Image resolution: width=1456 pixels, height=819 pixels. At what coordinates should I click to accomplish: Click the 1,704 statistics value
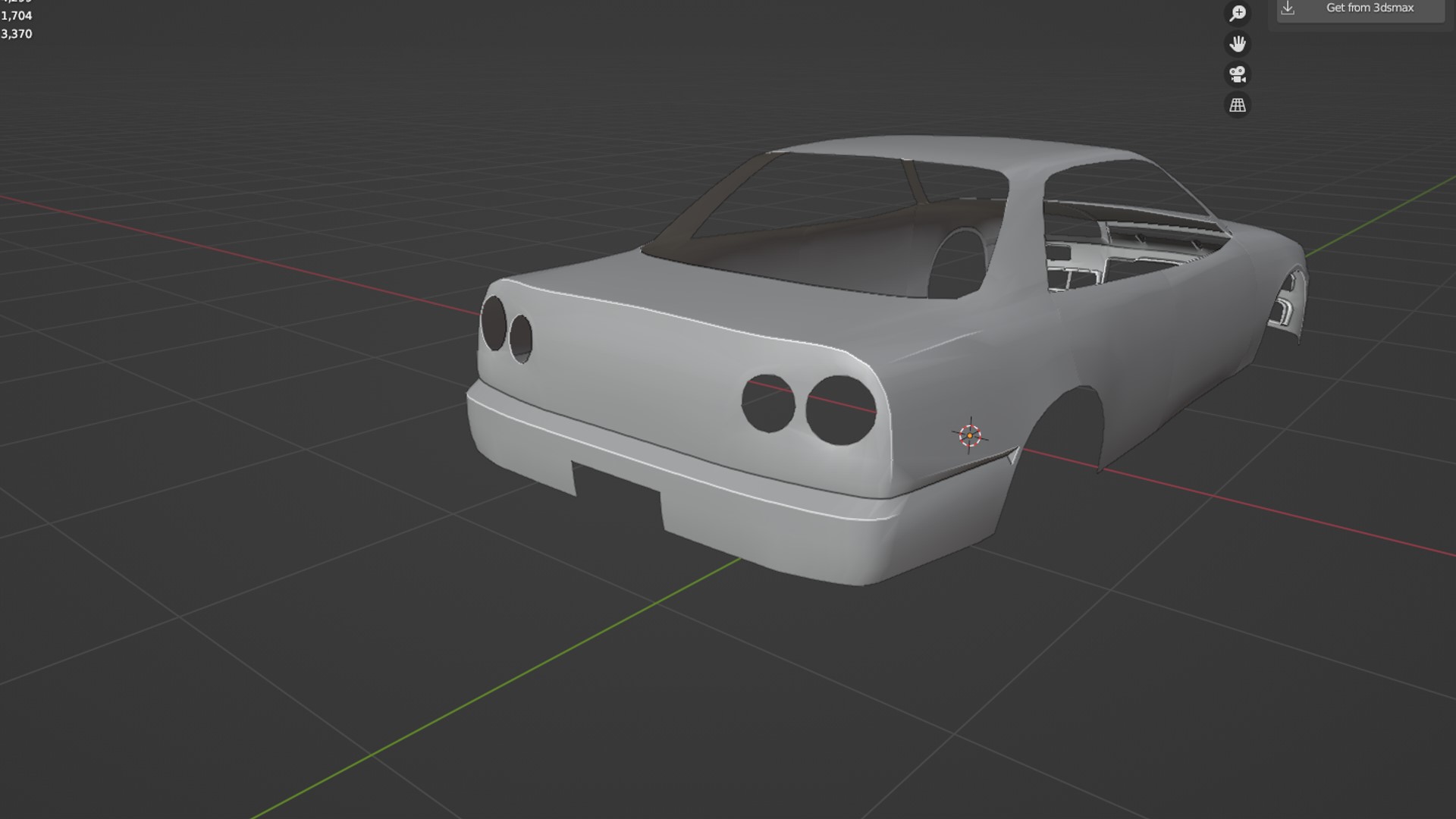(x=17, y=16)
